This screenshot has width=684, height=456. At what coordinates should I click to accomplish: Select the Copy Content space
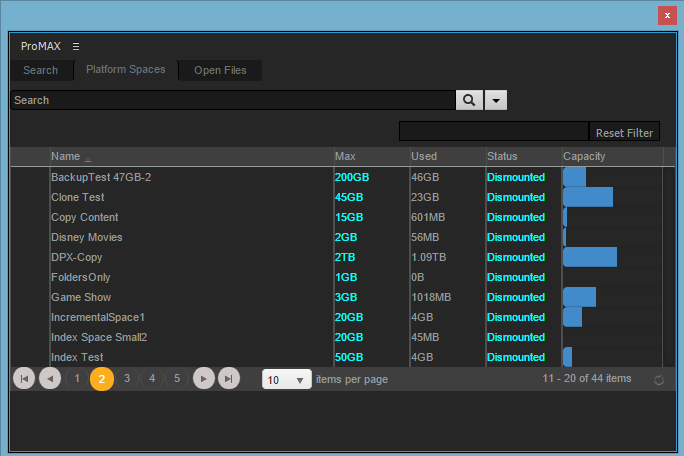(85, 217)
